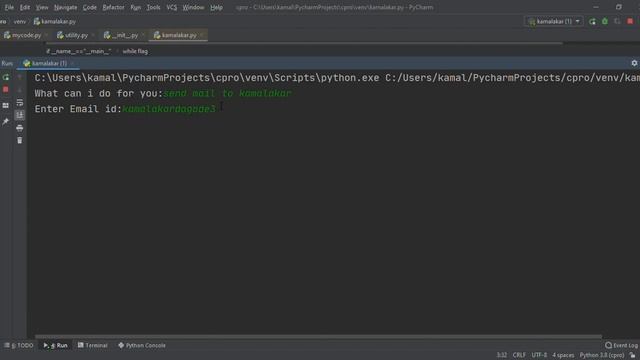Open Run tool window settings gear
Image resolution: width=640 pixels, height=360 pixels.
click(x=634, y=63)
